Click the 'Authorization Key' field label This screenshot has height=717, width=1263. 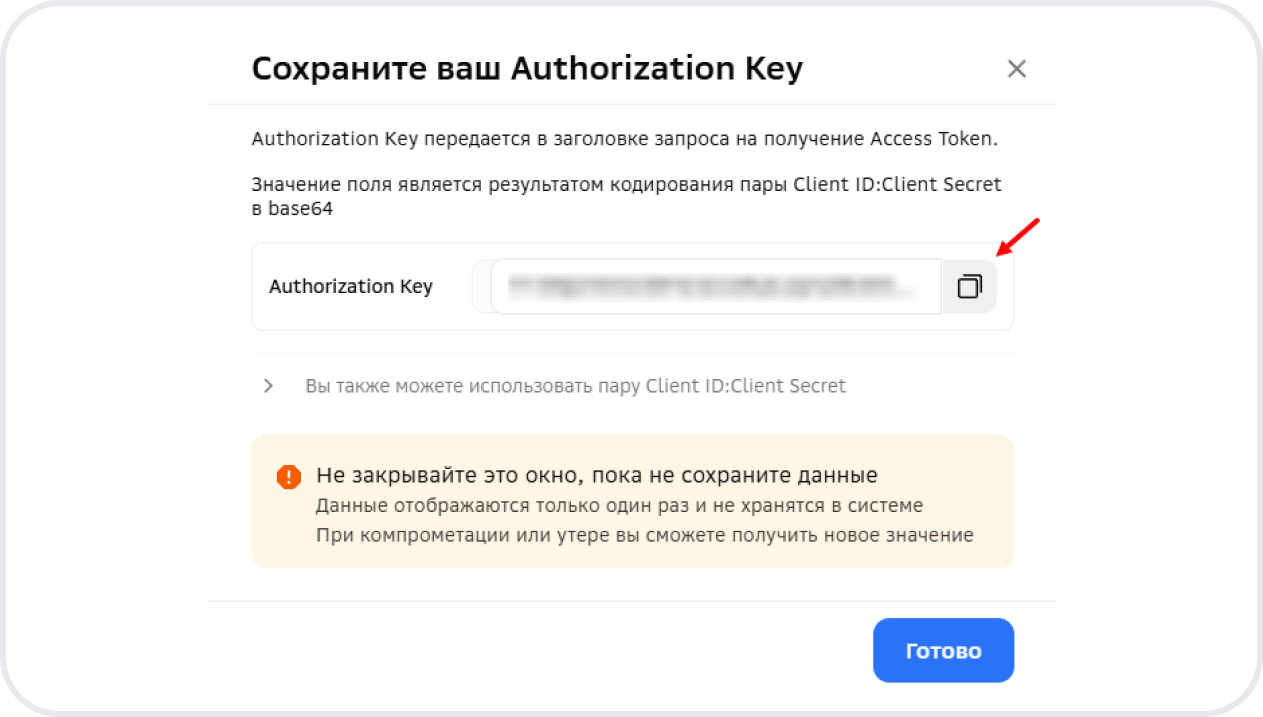(x=351, y=287)
